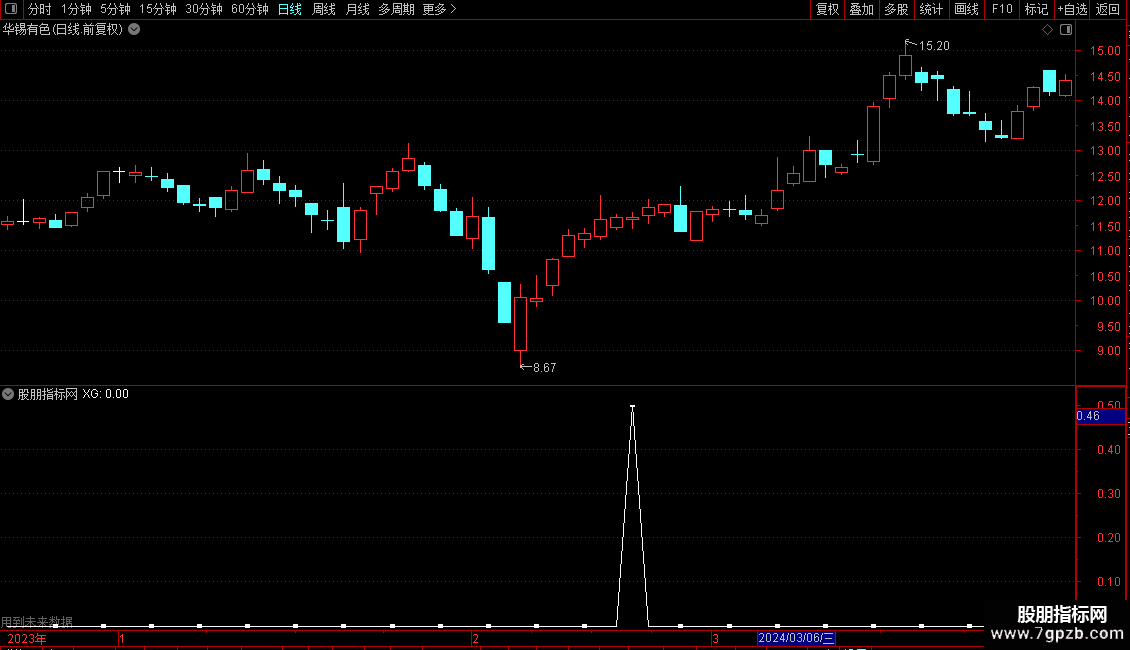The image size is (1130, 650).
Task: Click the 复权 adjustment button
Action: (x=827, y=9)
